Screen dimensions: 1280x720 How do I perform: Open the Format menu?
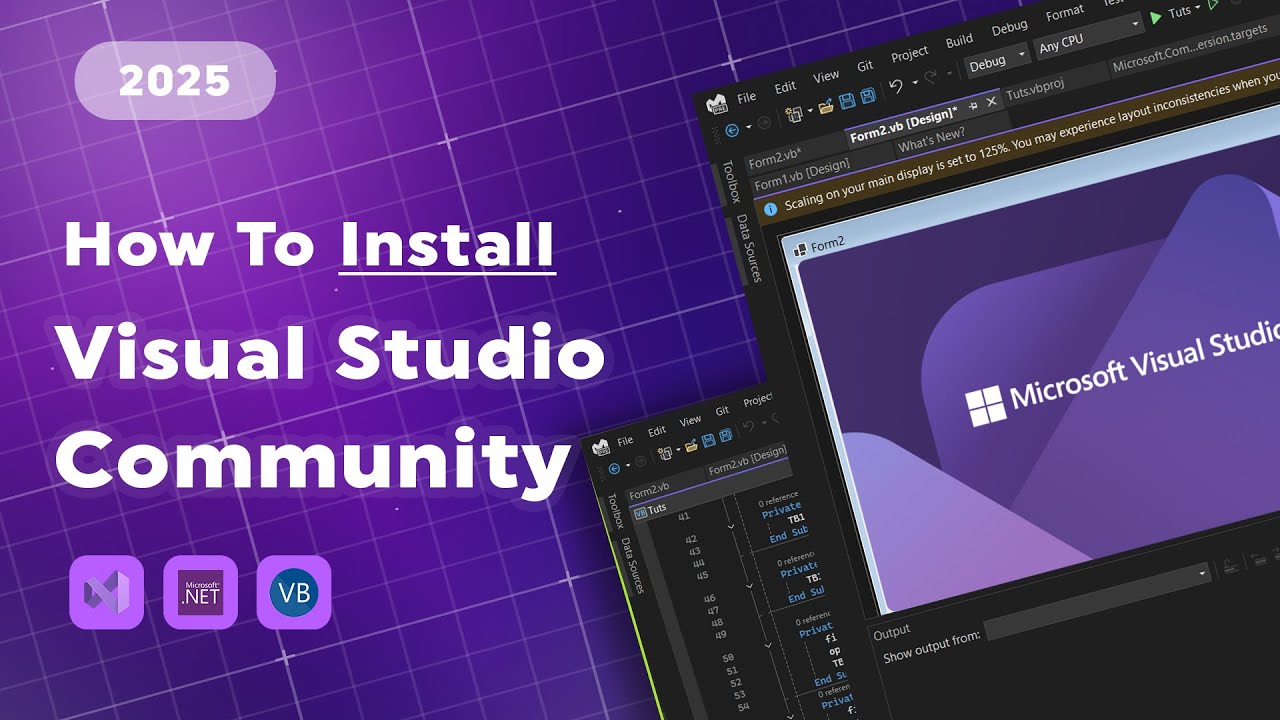click(1064, 14)
